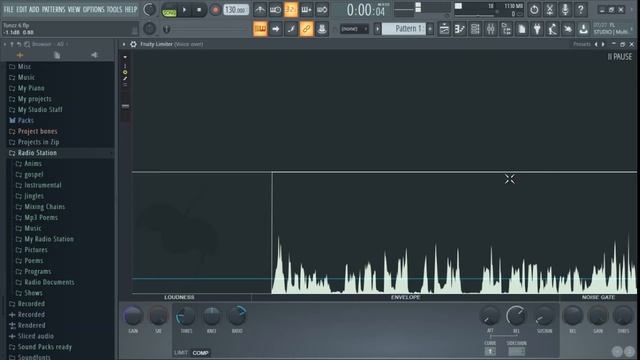Click the step editing arrow icon
The height and width of the screenshot is (360, 640).
coord(276,29)
